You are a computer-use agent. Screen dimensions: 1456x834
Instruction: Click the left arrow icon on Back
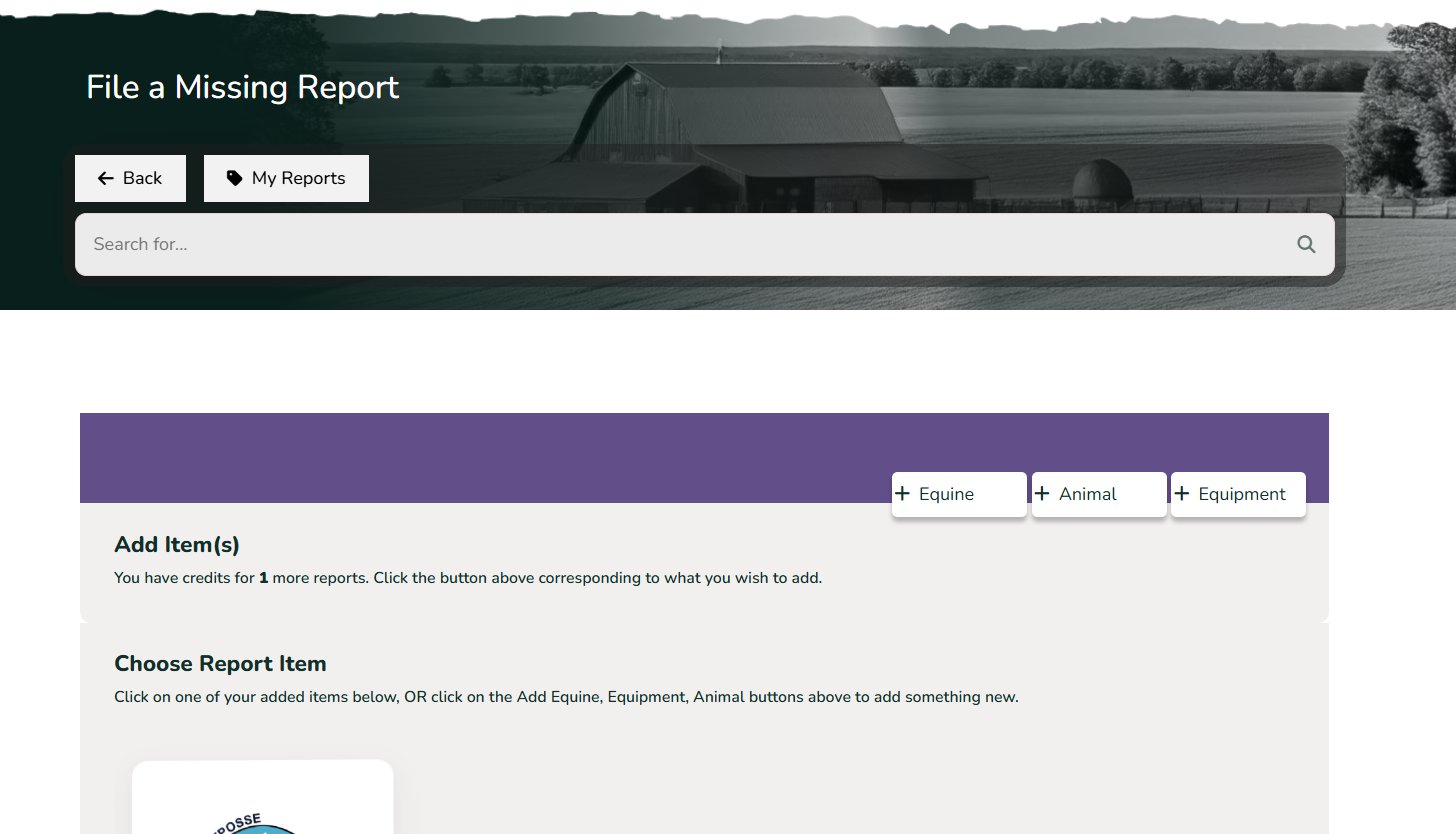tap(106, 178)
